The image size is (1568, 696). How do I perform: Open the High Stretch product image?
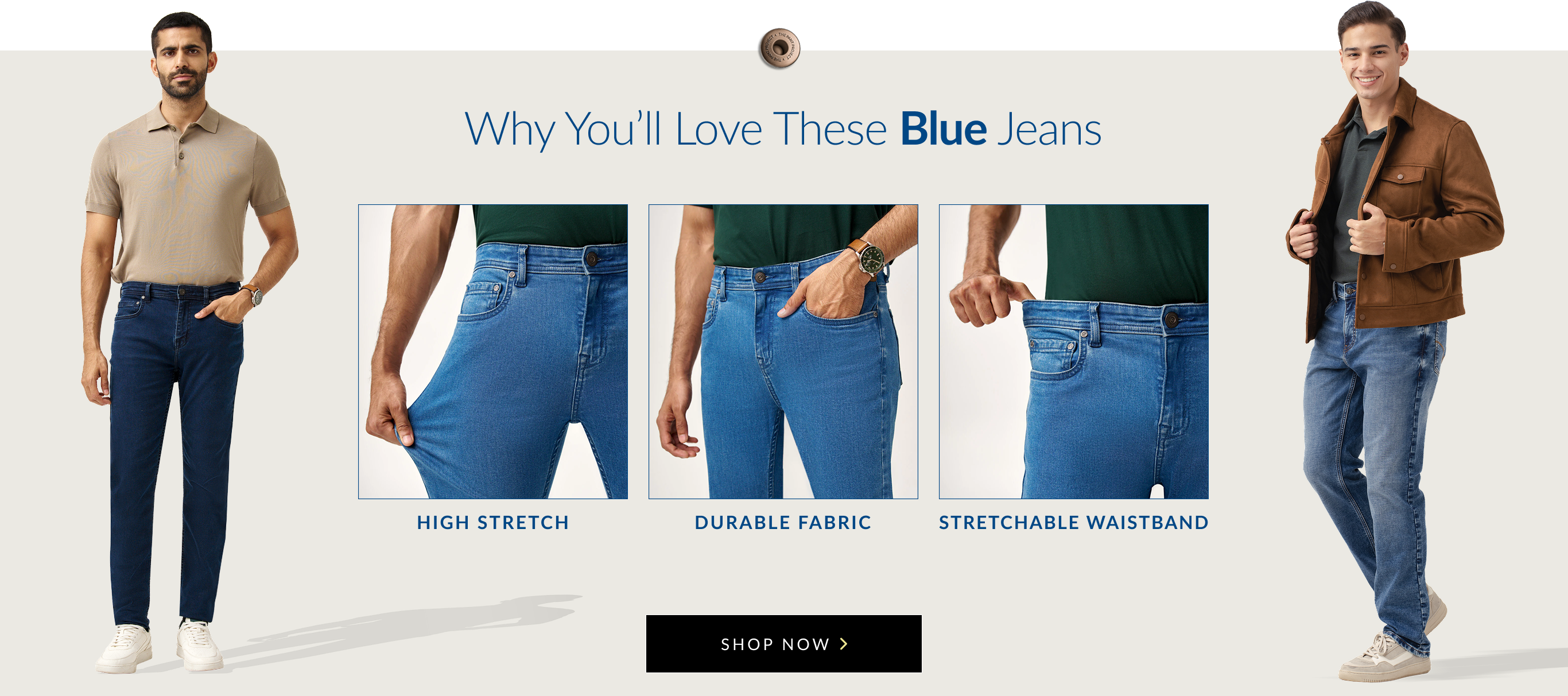click(492, 352)
